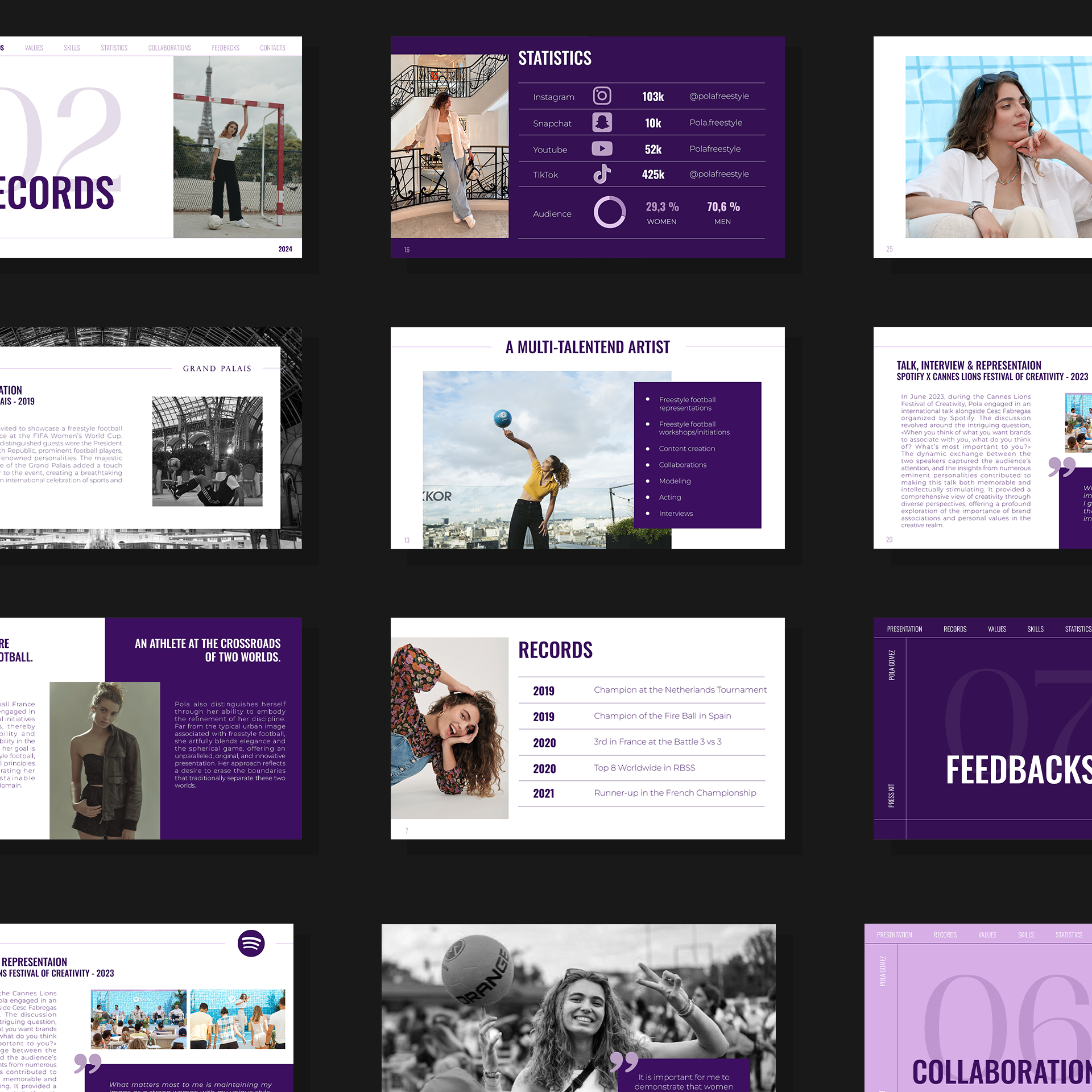Select the 2021 Runner-up record row

(x=641, y=793)
